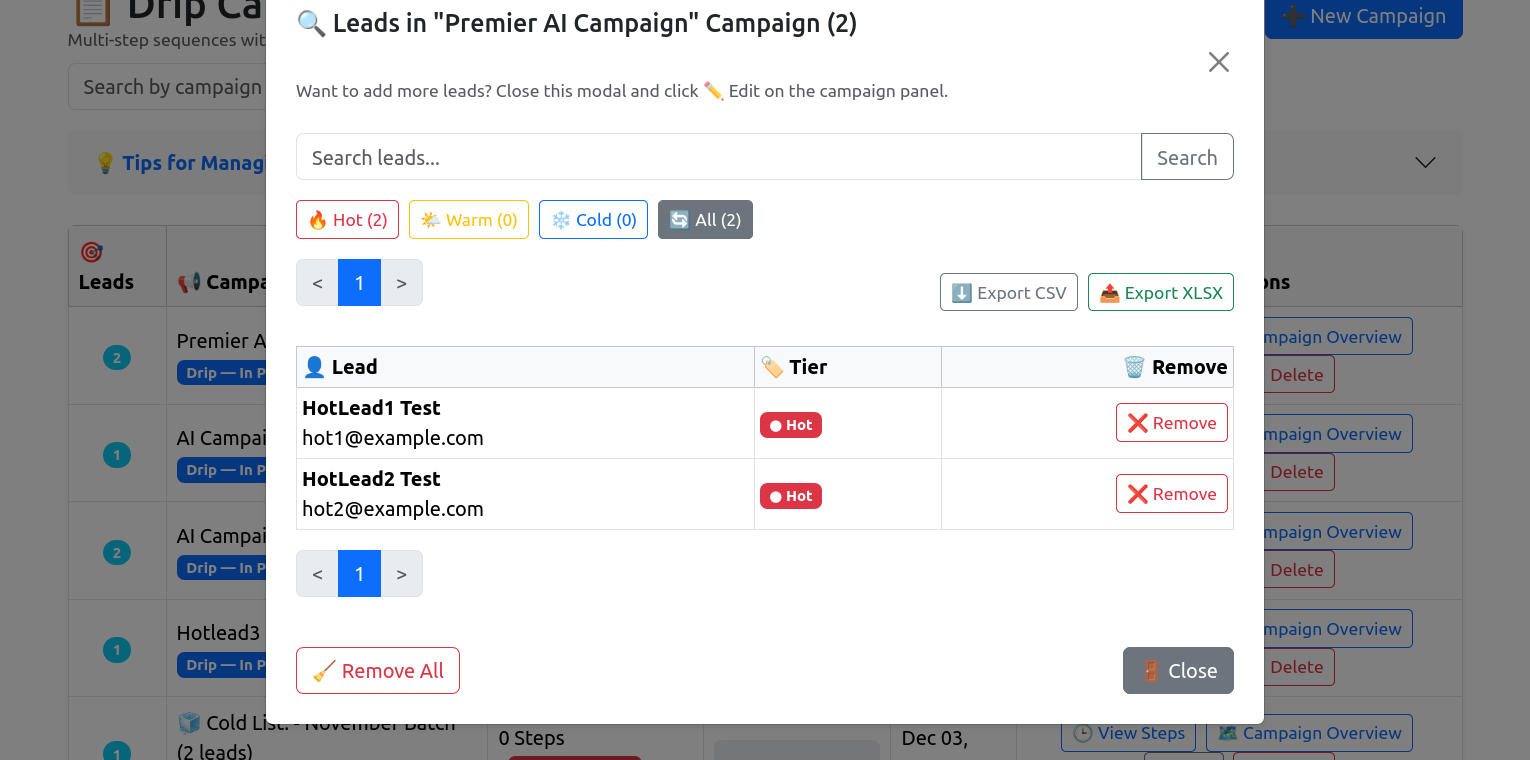Close the modal with the X icon
This screenshot has height=760, width=1530.
[x=1218, y=62]
